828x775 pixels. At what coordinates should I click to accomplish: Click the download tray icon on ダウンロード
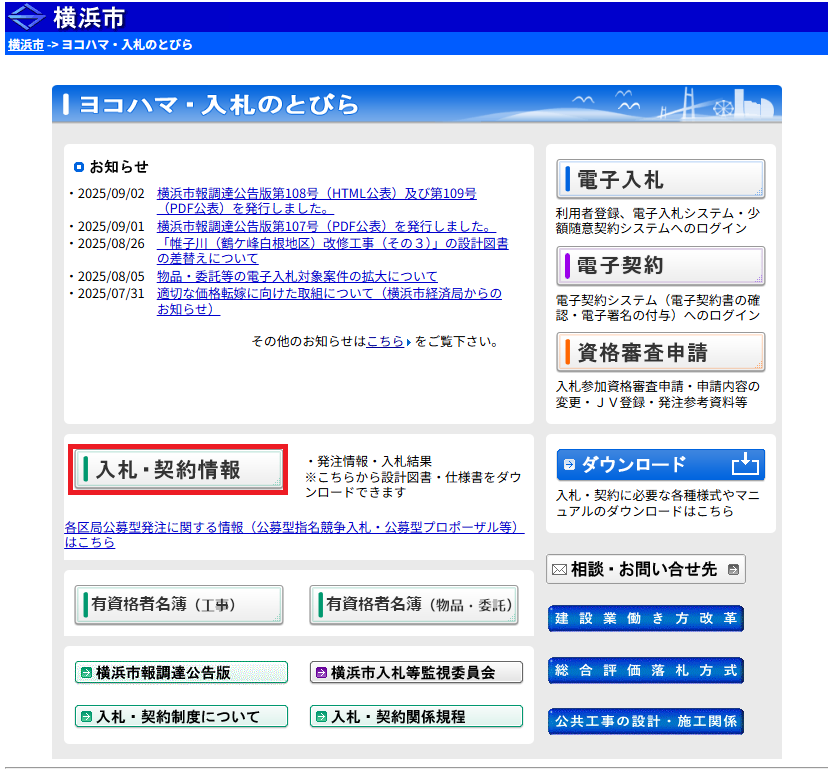745,465
